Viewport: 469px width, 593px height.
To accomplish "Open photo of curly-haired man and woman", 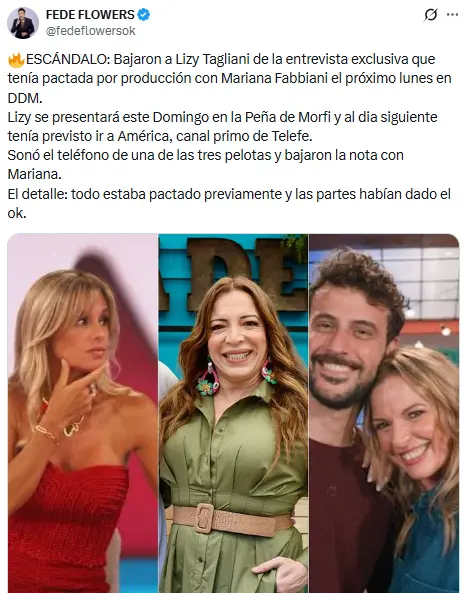I will pyautogui.click(x=384, y=413).
